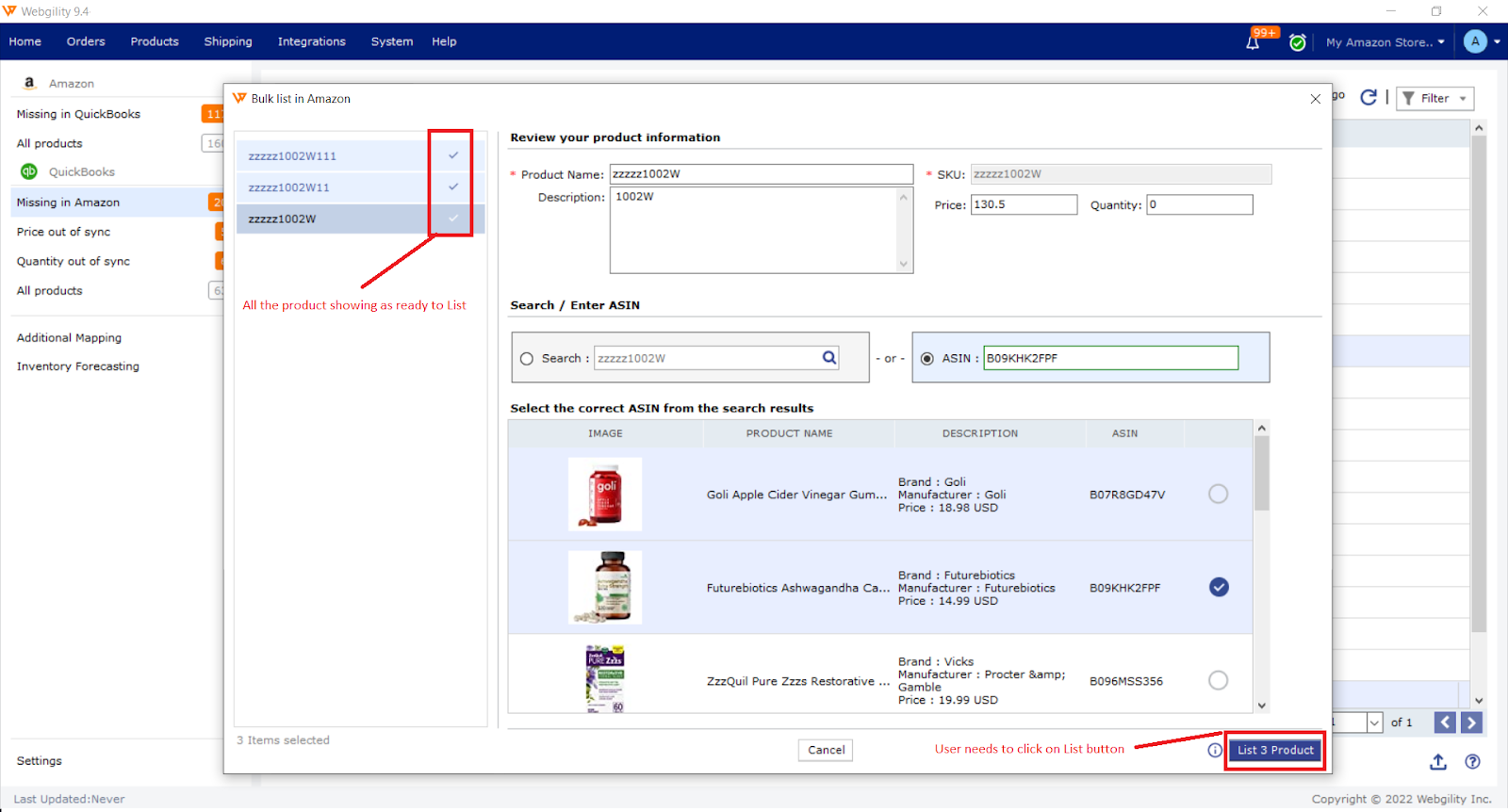Open the notifications bell icon
This screenshot has width=1508, height=812.
[x=1253, y=42]
